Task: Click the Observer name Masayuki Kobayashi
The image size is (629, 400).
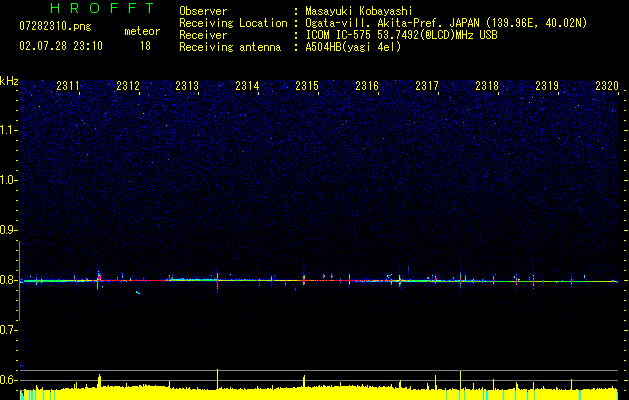Action: tap(359, 11)
